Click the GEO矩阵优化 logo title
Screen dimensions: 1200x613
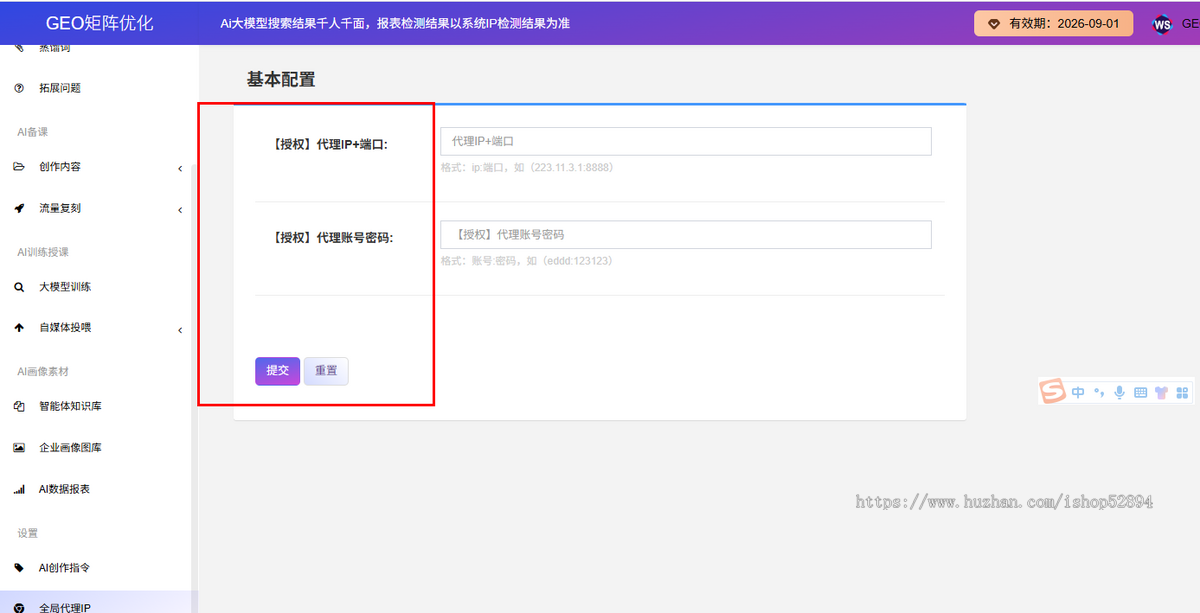tap(100, 23)
